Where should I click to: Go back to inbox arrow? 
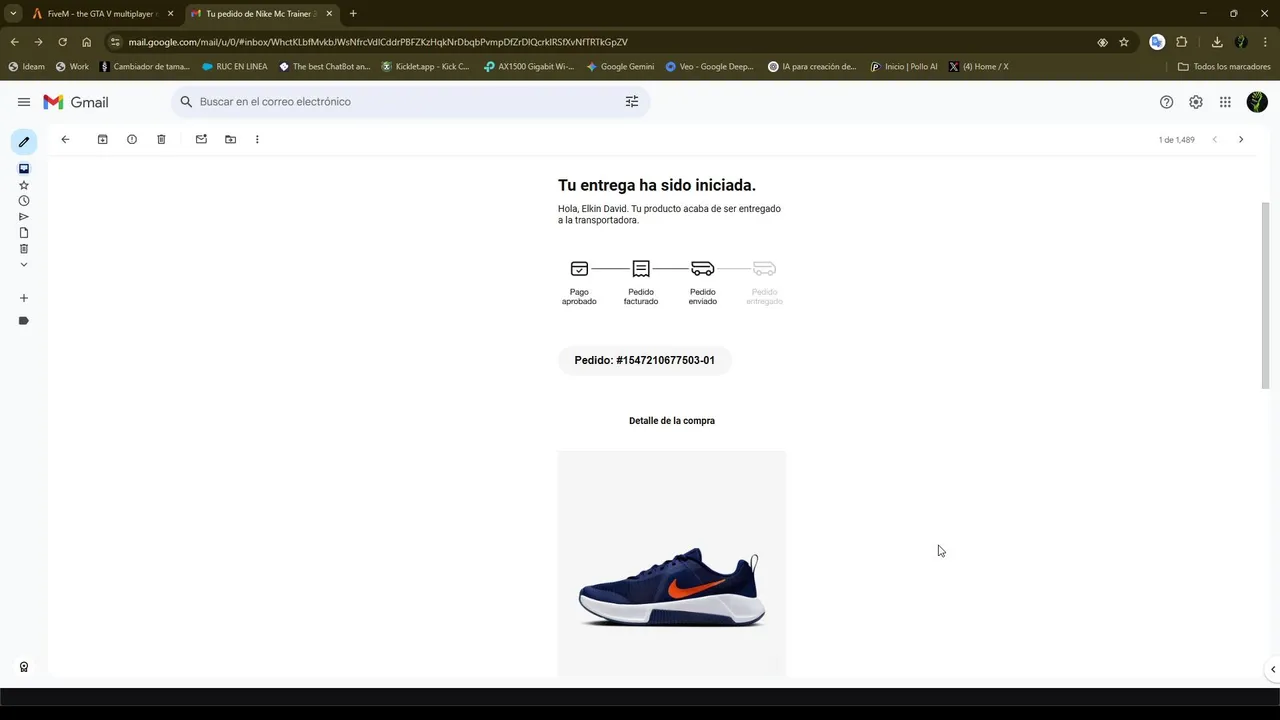click(65, 139)
